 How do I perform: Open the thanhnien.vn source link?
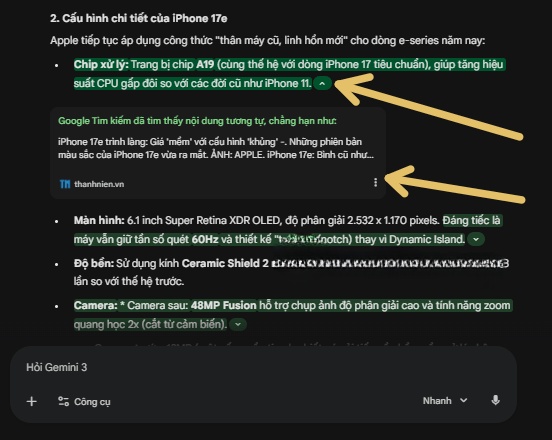point(99,184)
